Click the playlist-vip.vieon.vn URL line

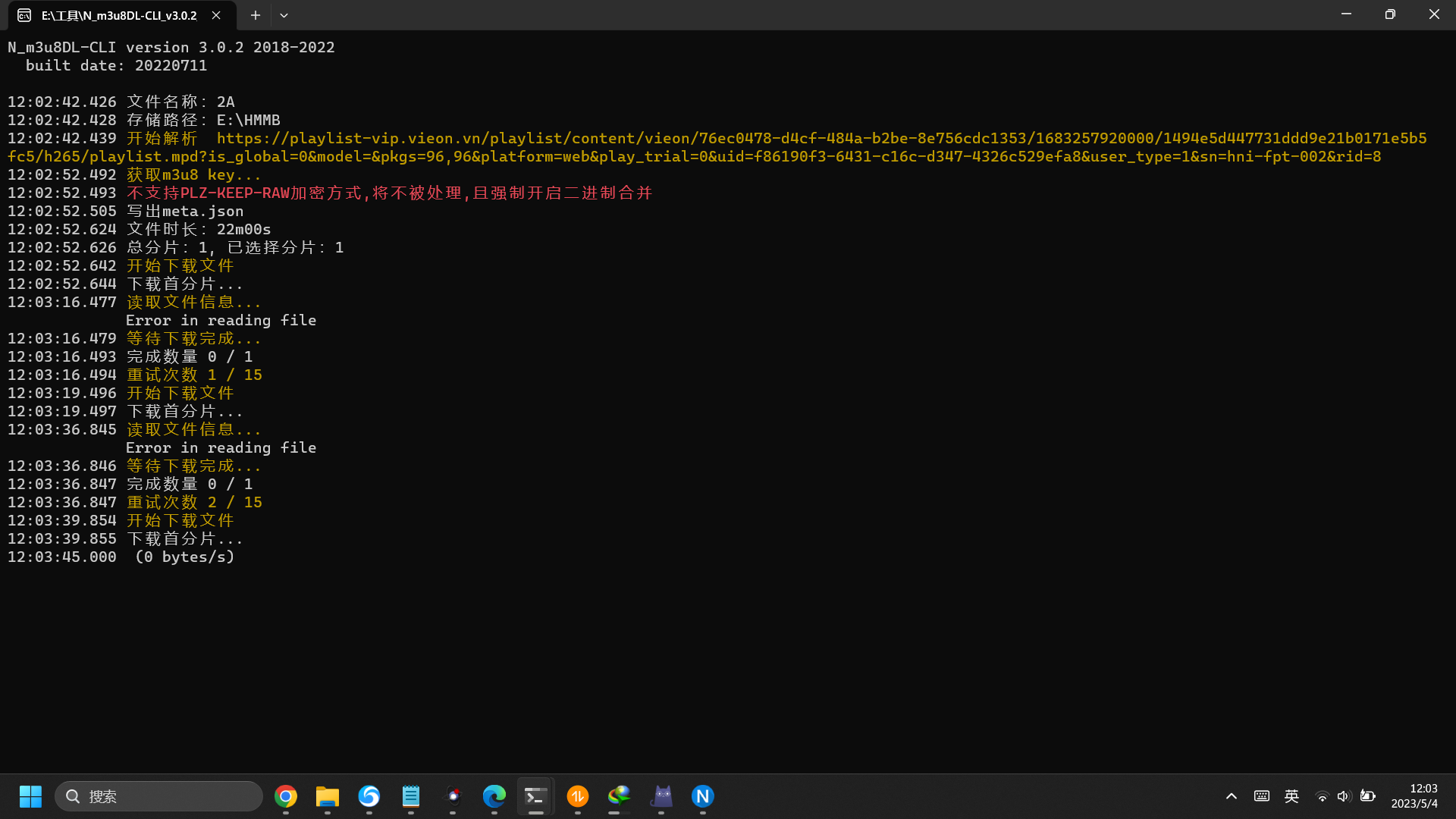(717, 147)
